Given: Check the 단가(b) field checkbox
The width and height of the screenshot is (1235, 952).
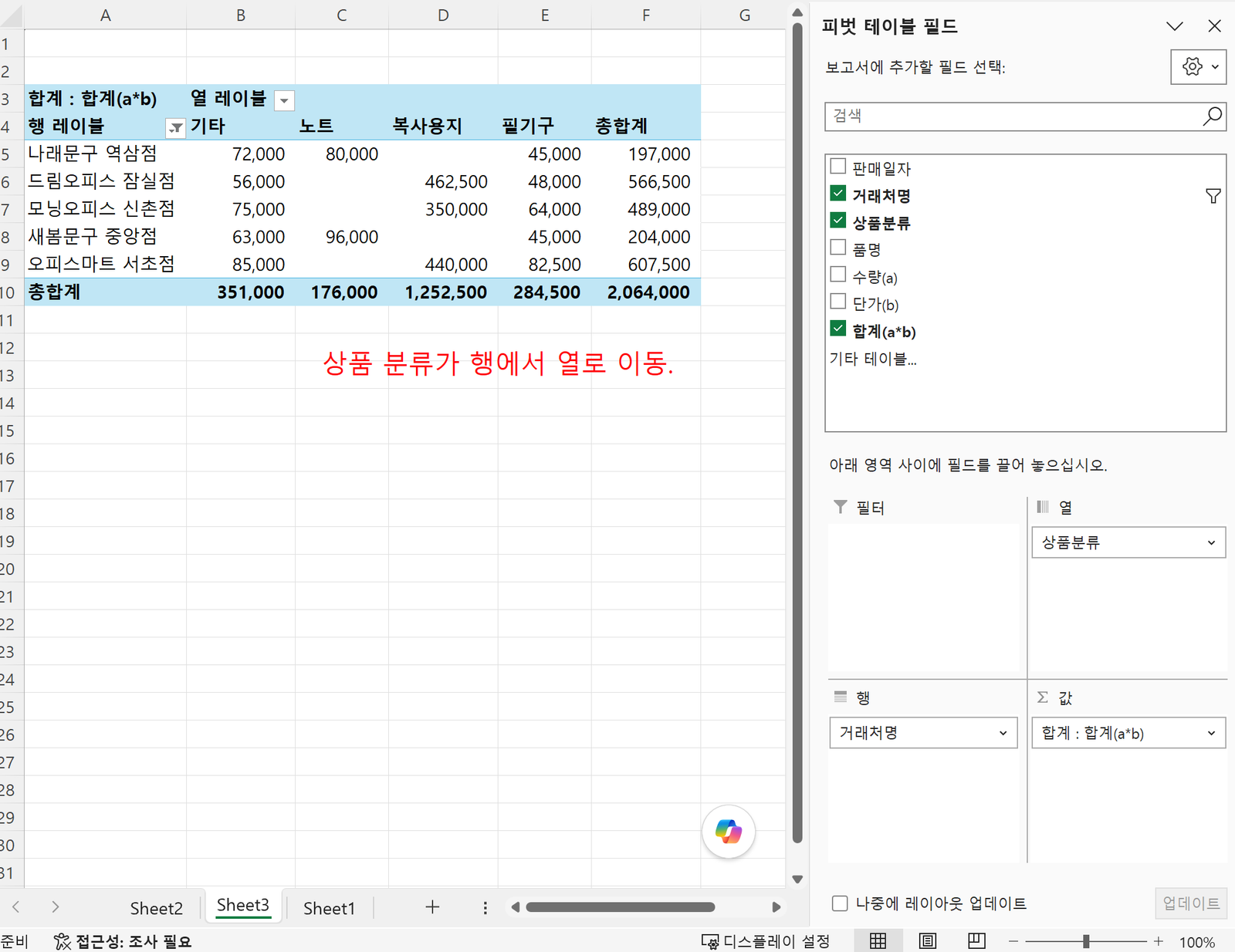Looking at the screenshot, I should click(x=837, y=302).
